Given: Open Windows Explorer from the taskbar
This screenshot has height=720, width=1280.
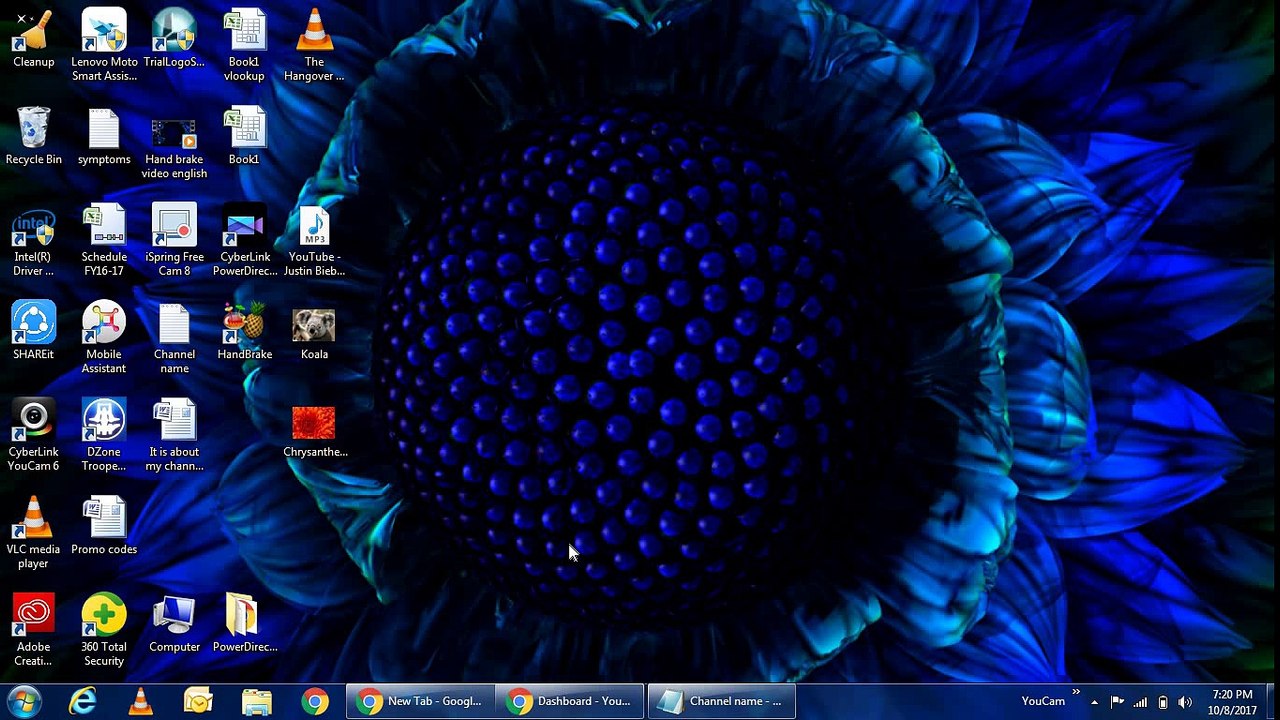Looking at the screenshot, I should tap(257, 702).
